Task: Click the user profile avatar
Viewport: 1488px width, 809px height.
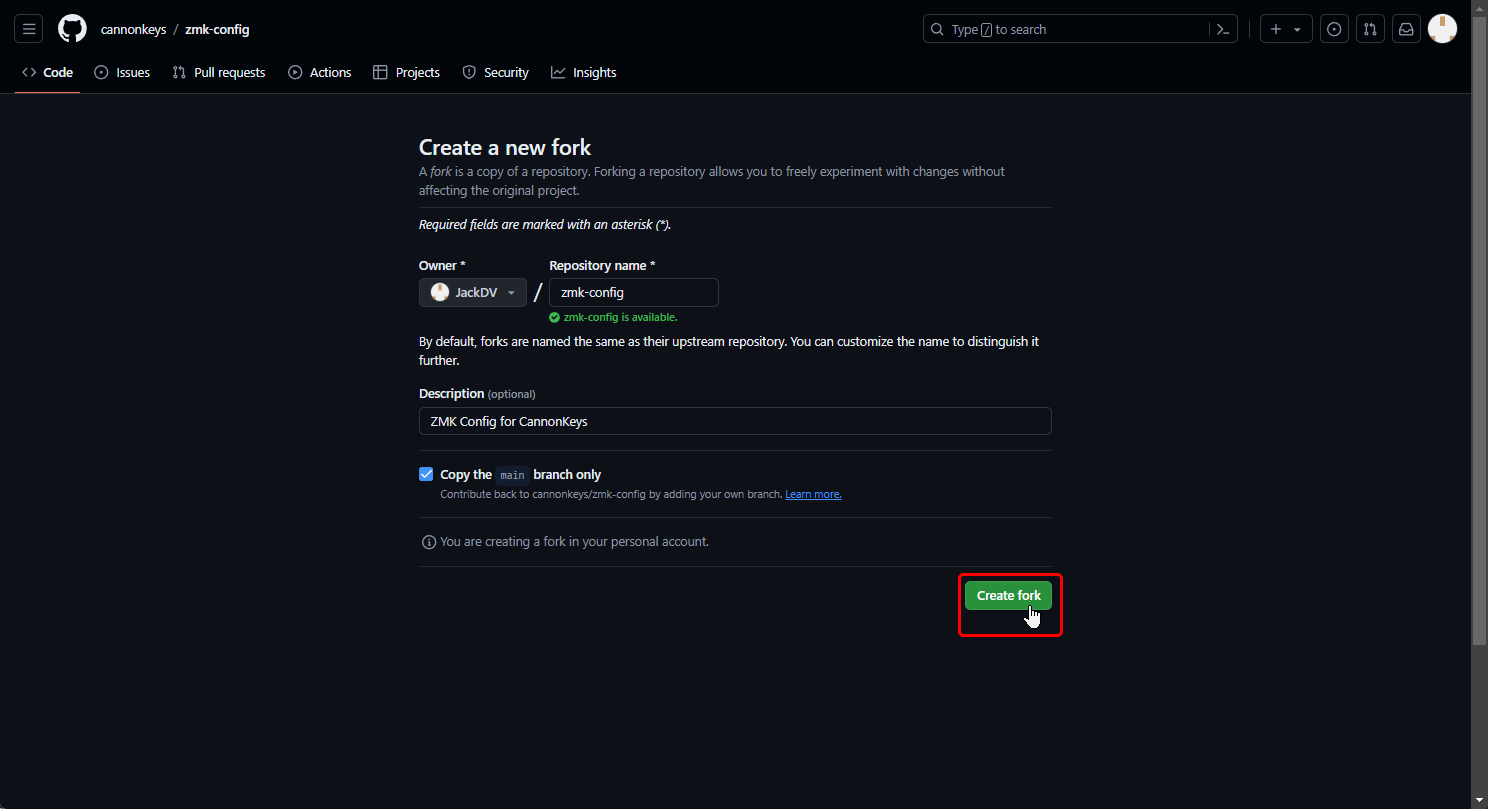Action: pos(1442,29)
